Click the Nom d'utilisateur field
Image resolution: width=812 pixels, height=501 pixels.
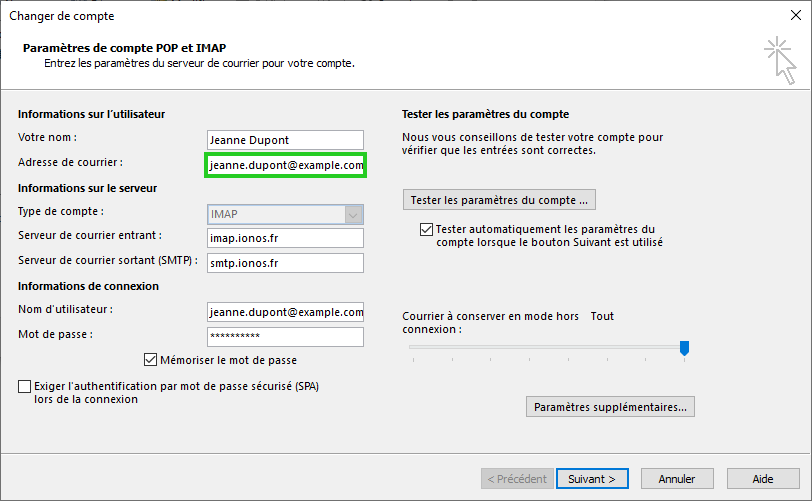click(x=285, y=312)
